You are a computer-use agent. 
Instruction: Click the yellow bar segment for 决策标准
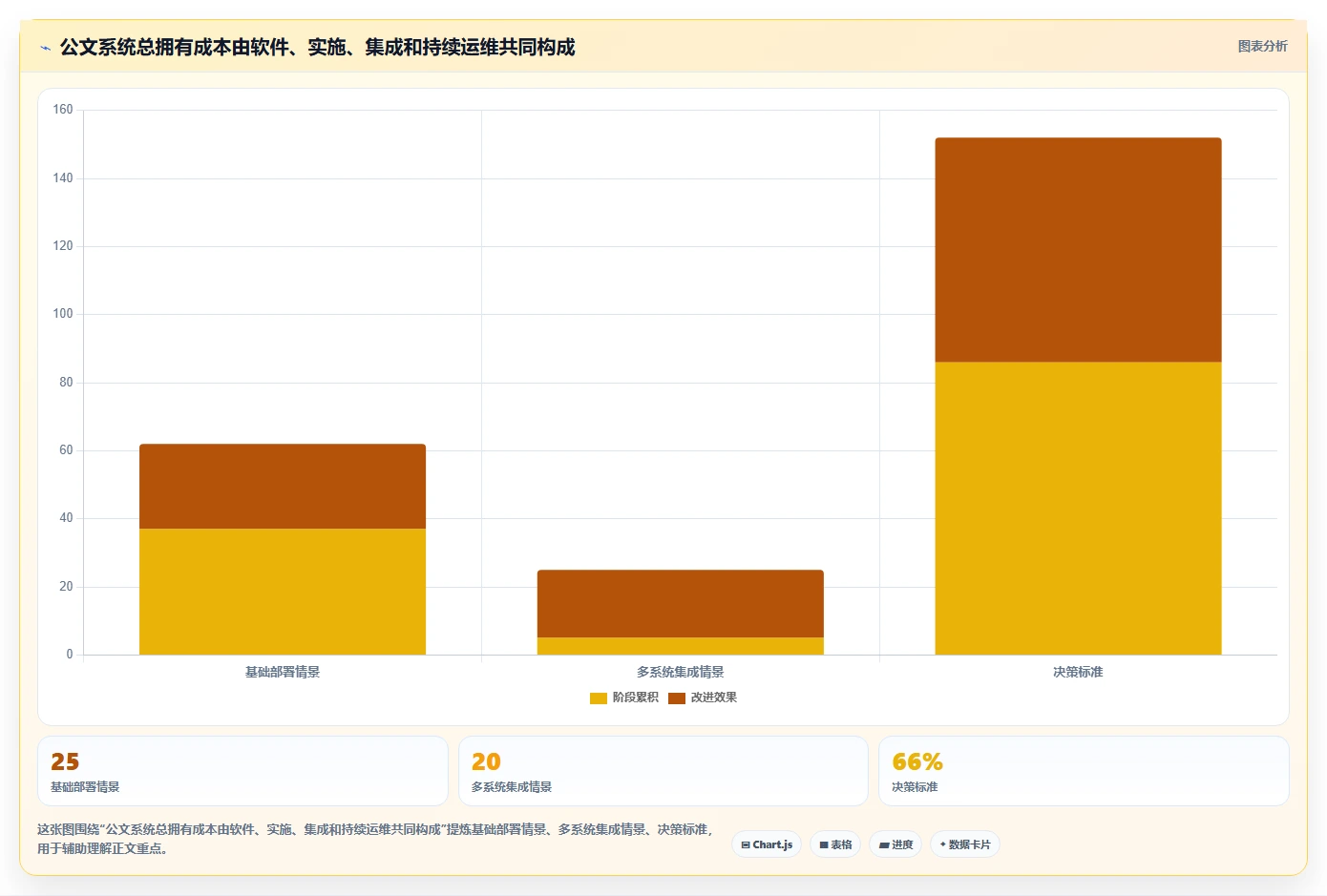[1078, 509]
